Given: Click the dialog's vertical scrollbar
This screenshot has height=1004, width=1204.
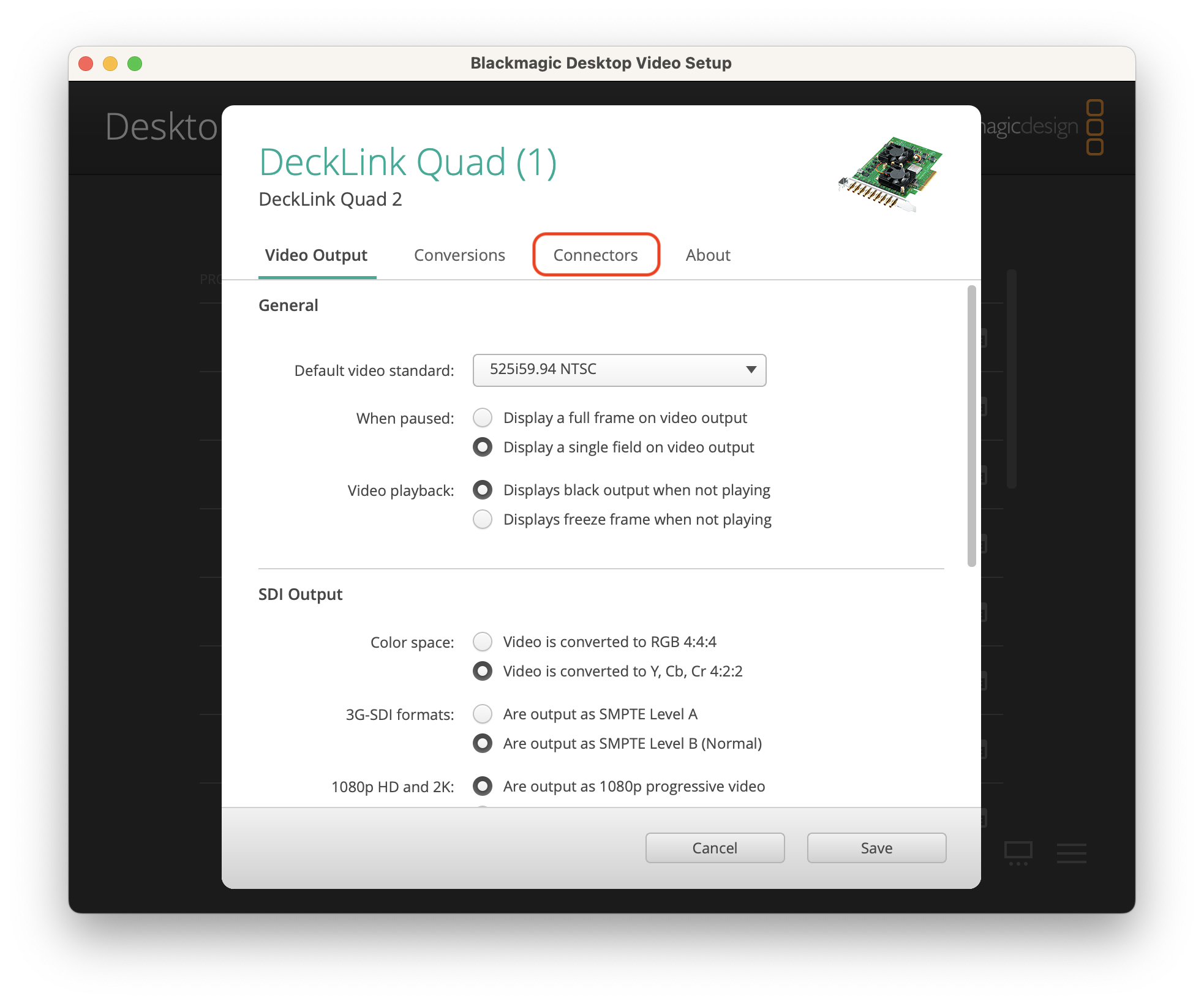Looking at the screenshot, I should coord(971,426).
